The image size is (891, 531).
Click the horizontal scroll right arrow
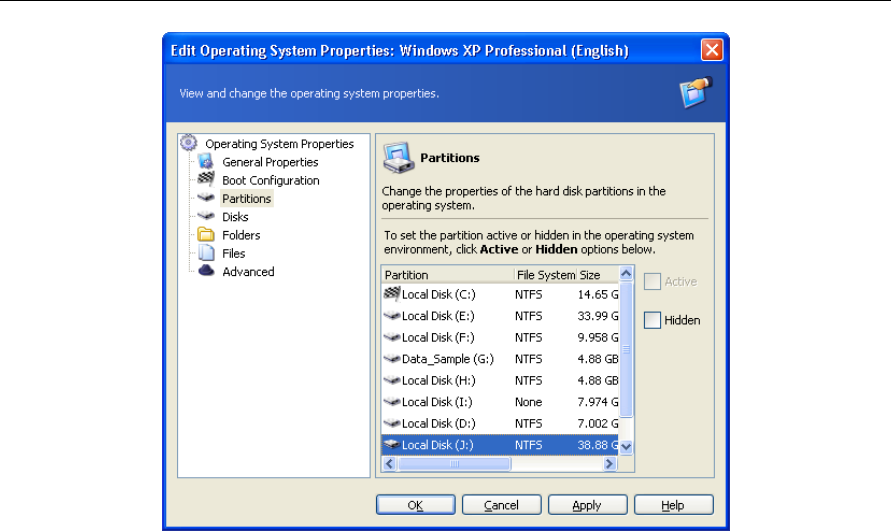[x=610, y=463]
